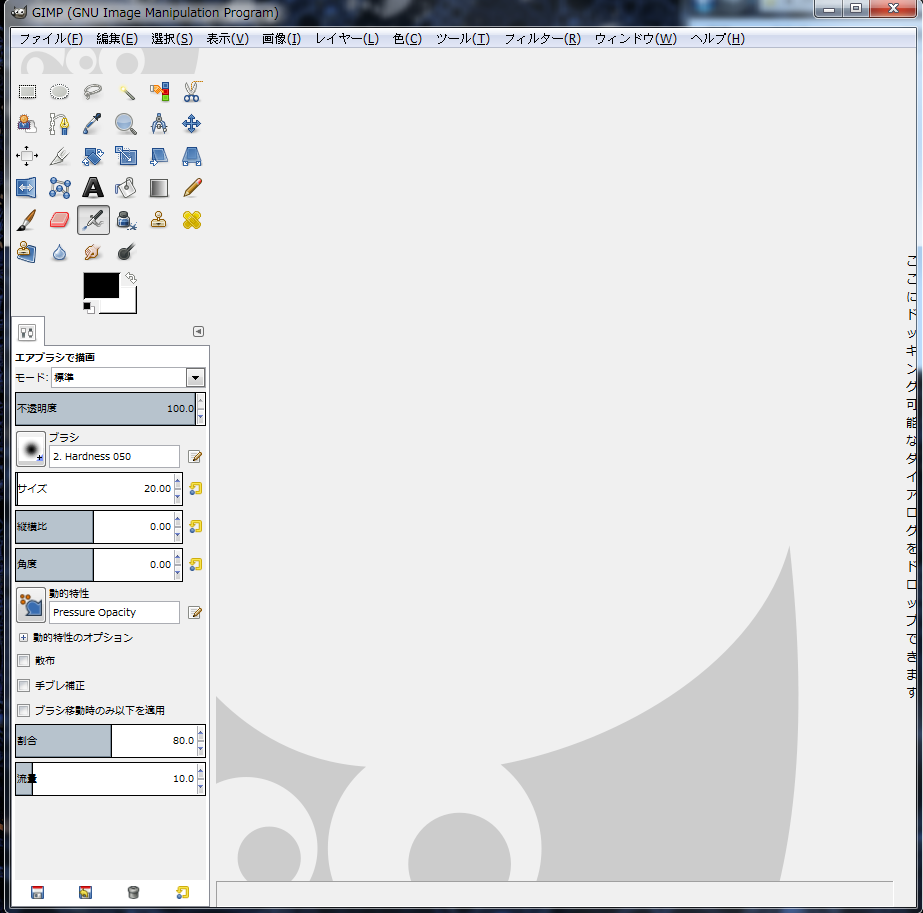Select the Blur/Sharpen droplet tool
This screenshot has width=923, height=913.
tap(59, 253)
